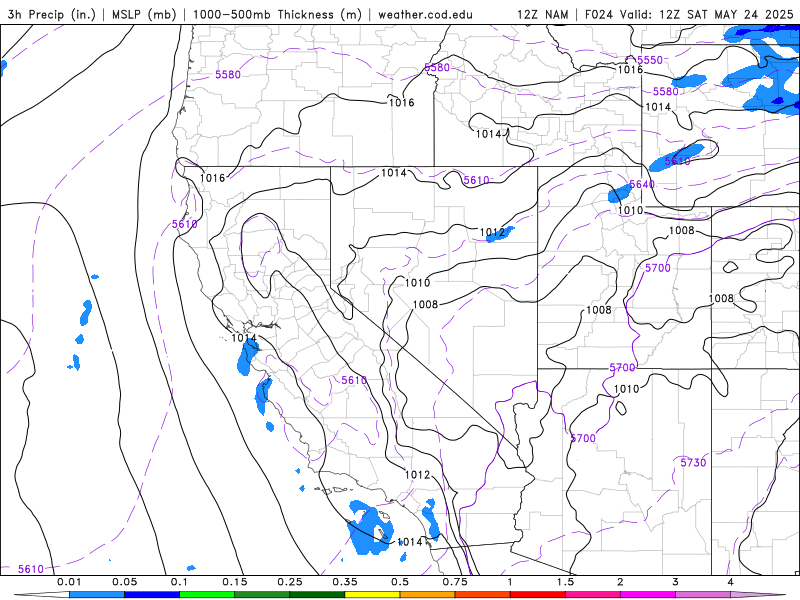Click the '1014' pressure label beside San Francisco Bay
800x600 pixels.
tap(244, 338)
